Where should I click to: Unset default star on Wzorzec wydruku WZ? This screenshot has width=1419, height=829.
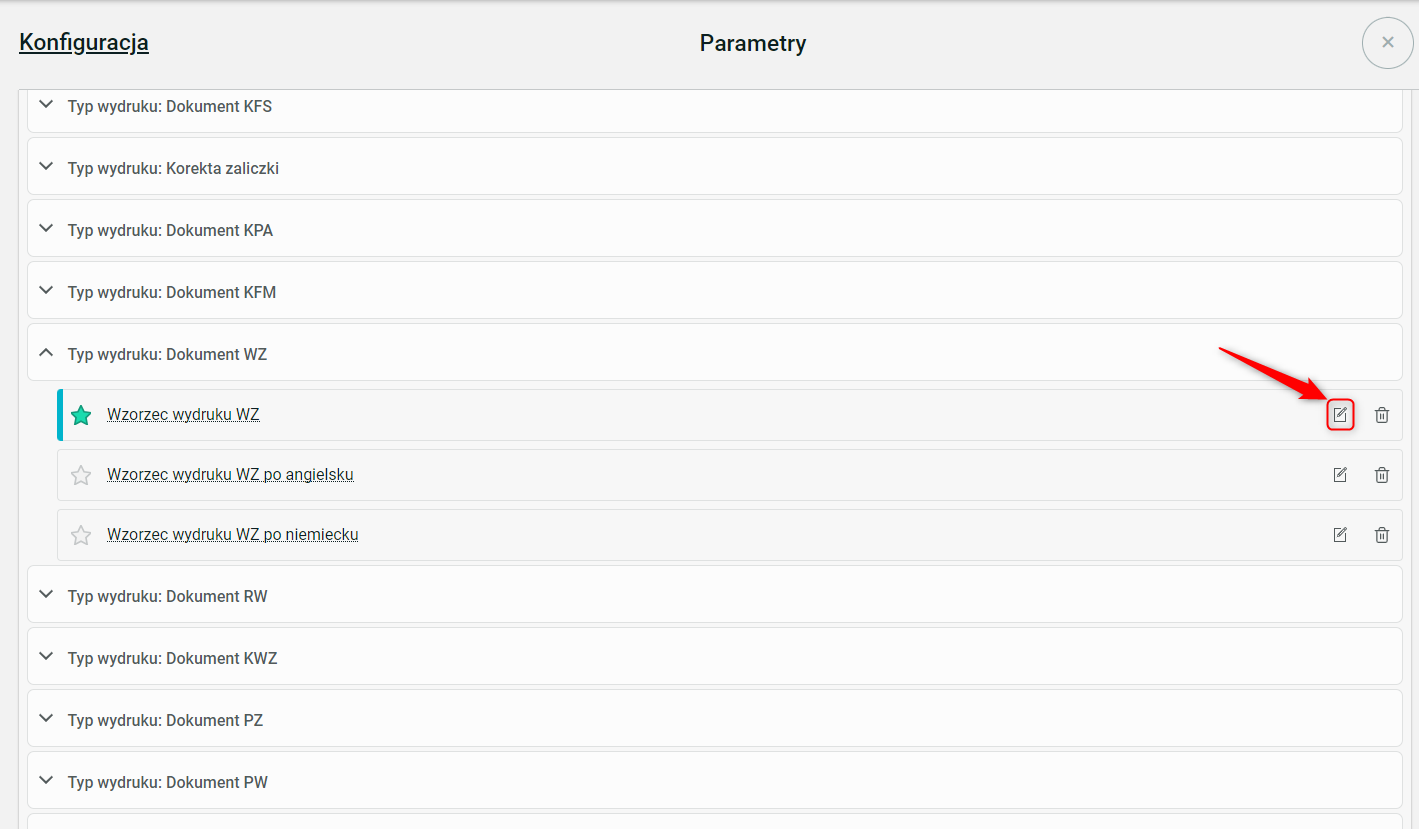coord(81,415)
